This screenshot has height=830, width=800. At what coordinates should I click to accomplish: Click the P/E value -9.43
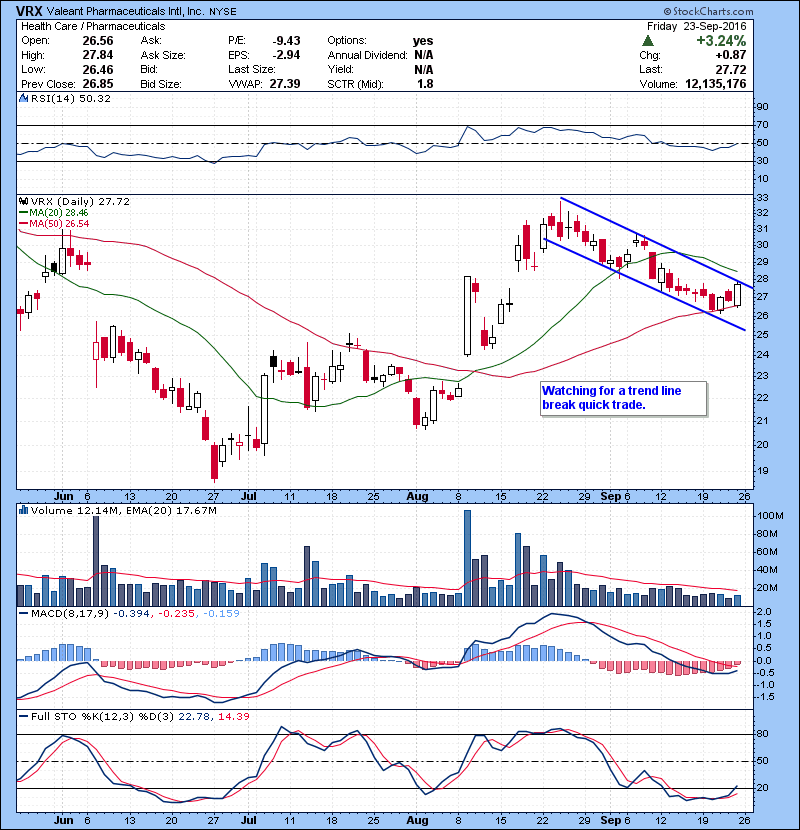(x=286, y=41)
